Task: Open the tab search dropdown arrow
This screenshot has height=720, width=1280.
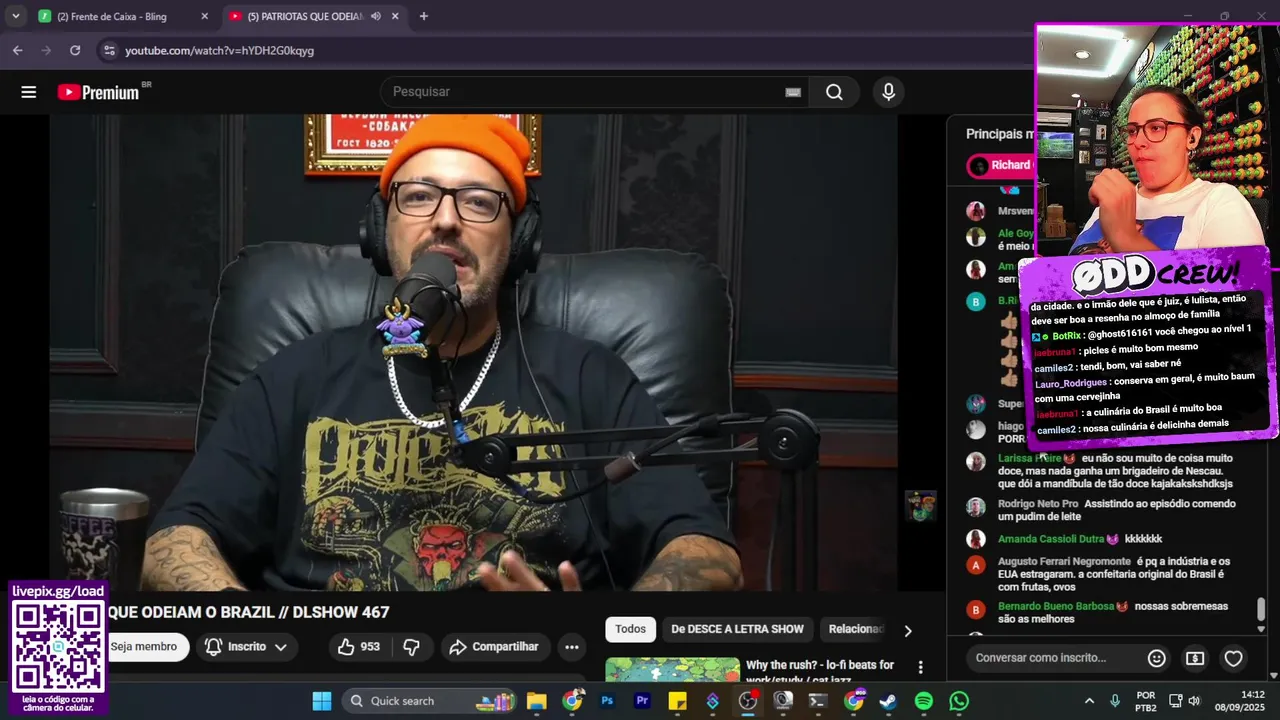Action: (15, 16)
